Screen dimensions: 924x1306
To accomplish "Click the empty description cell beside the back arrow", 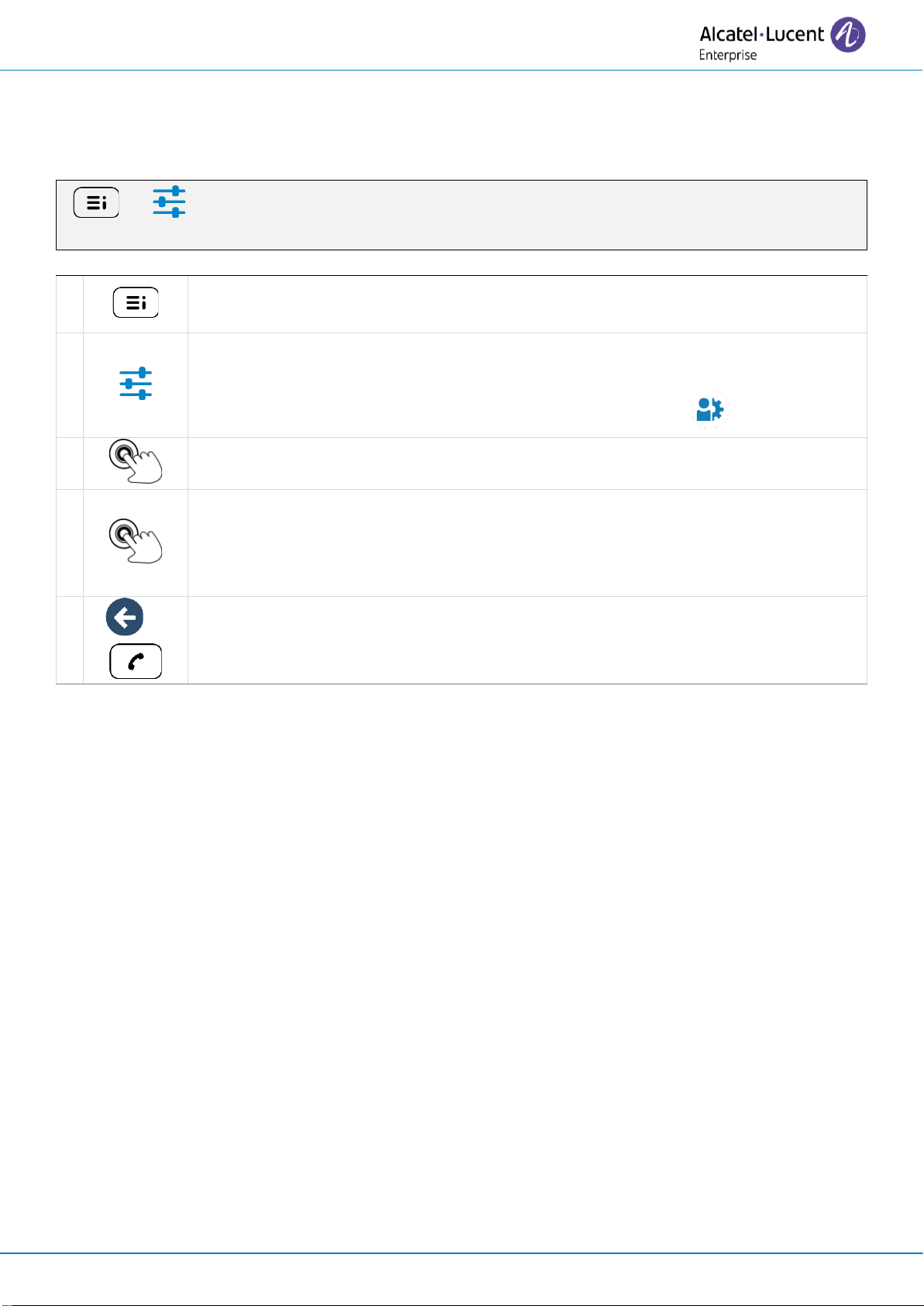I will (x=527, y=640).
